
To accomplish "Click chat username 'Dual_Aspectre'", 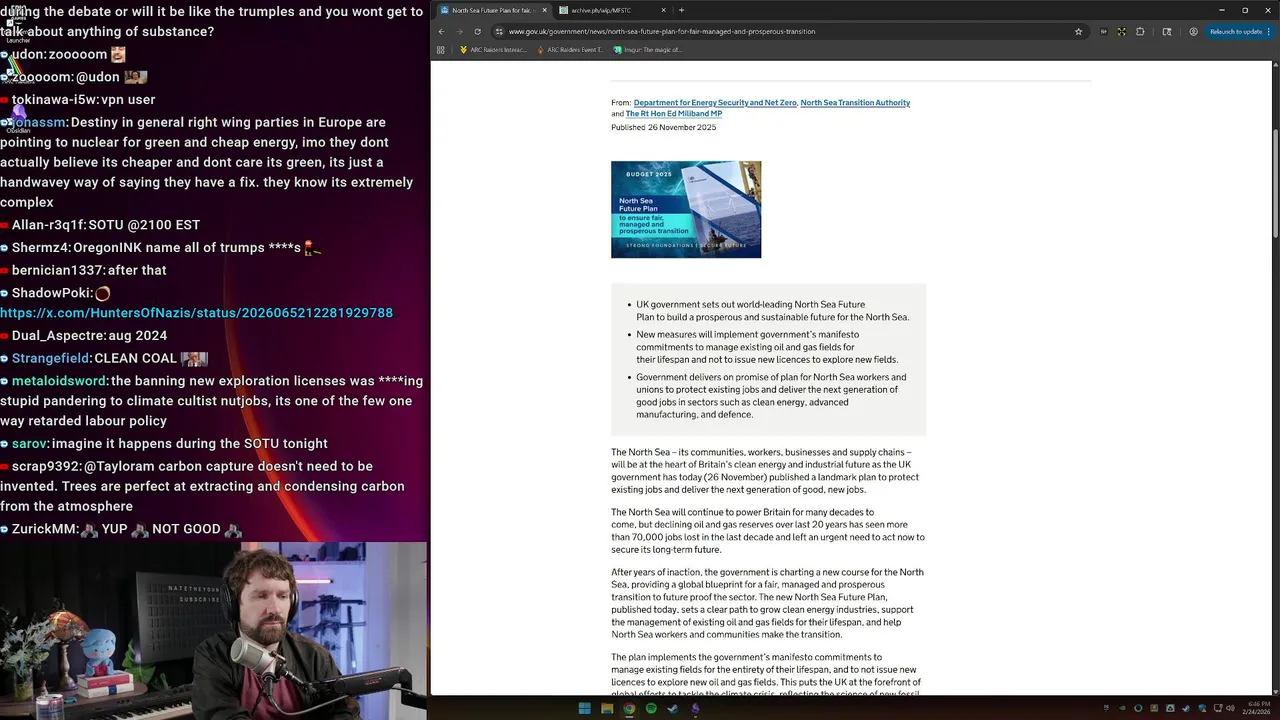I will coord(58,336).
